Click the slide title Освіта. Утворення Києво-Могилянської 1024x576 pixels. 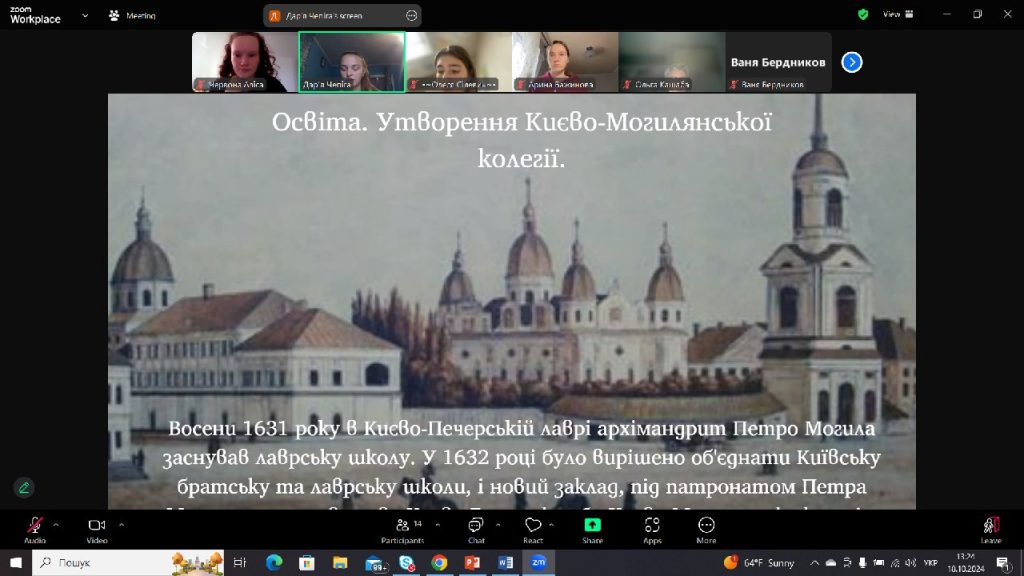[x=522, y=123]
